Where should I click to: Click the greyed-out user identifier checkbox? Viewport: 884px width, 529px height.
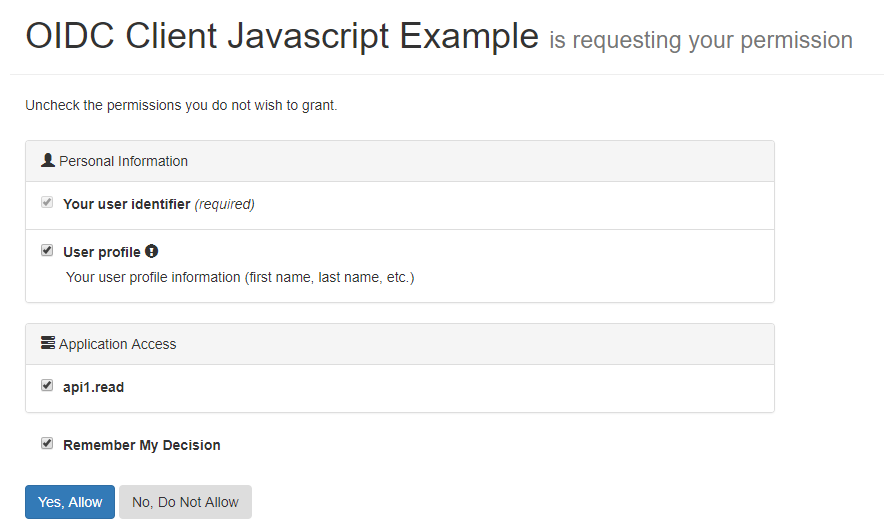tap(47, 203)
